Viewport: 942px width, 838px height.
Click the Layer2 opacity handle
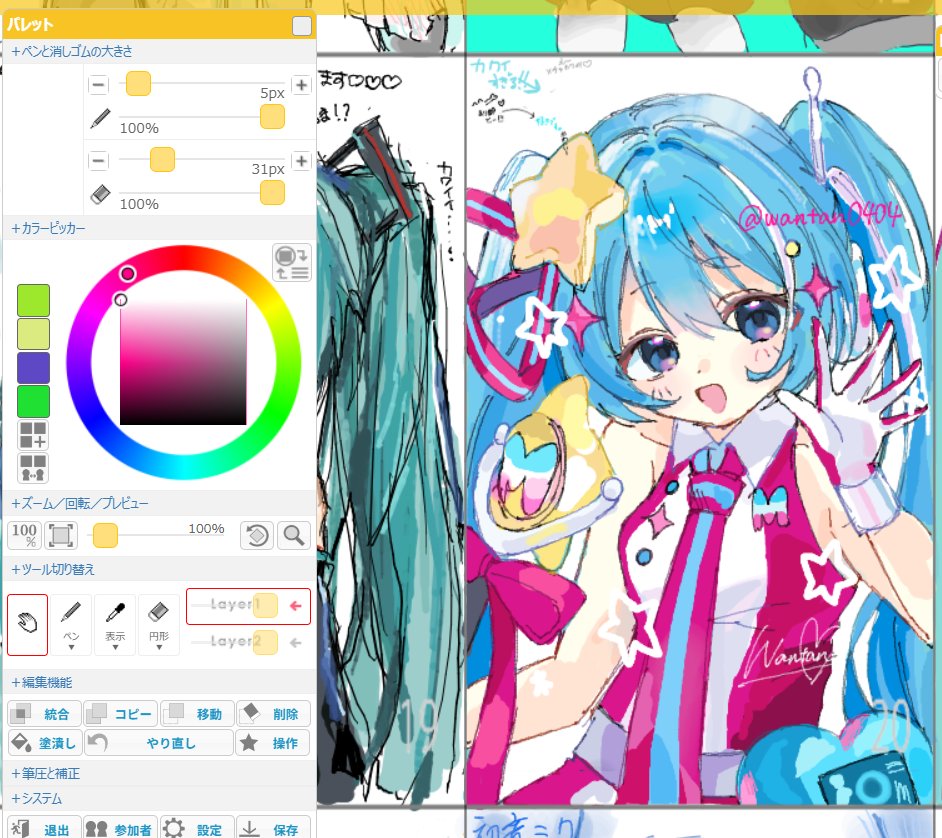266,642
